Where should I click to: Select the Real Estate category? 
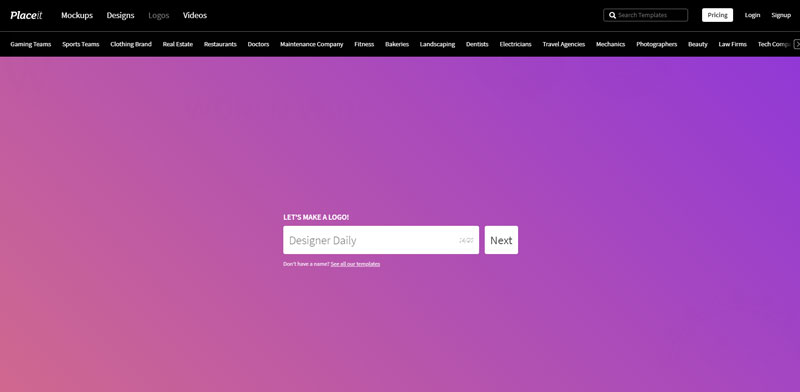tap(178, 44)
